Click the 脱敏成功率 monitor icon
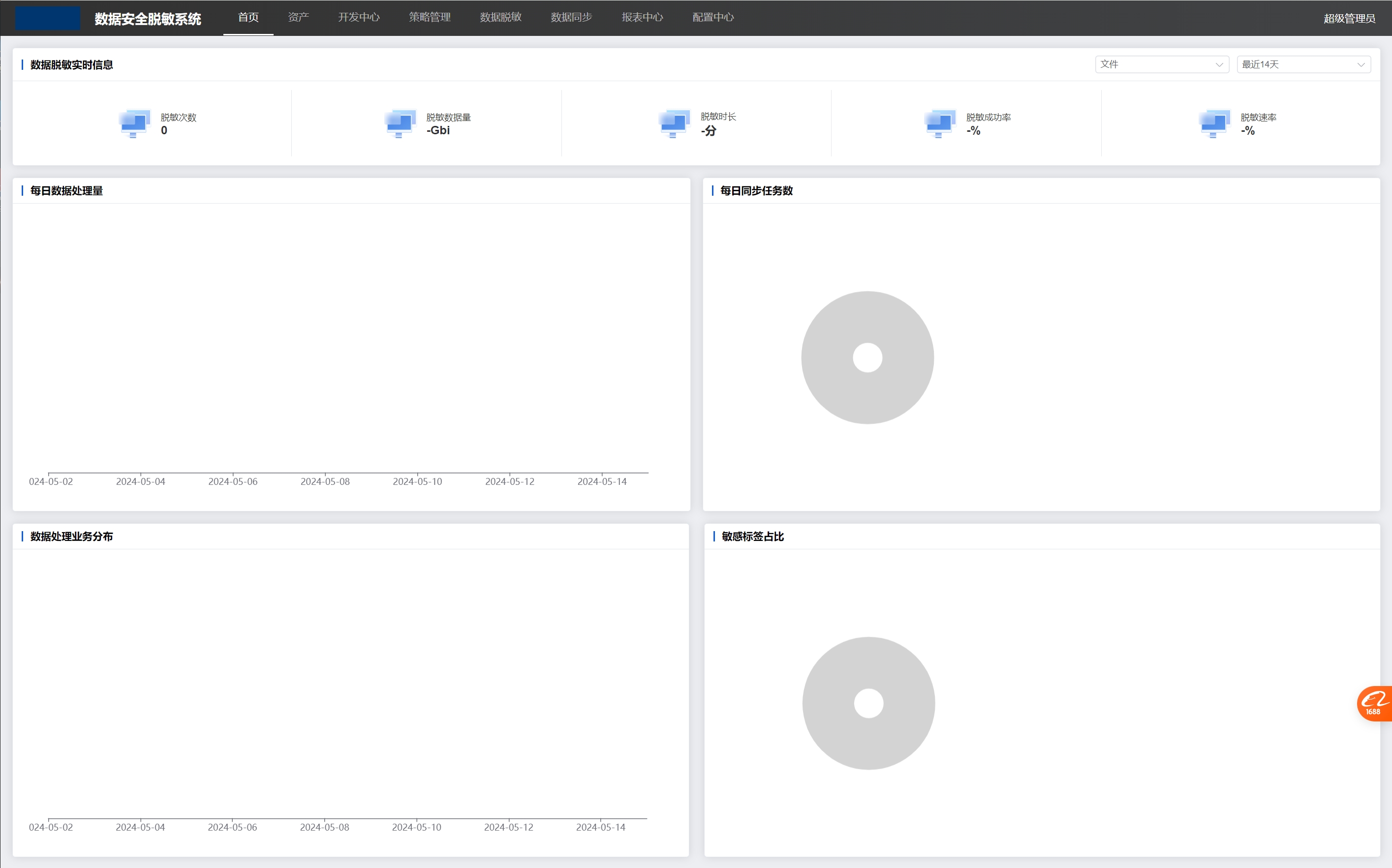Image resolution: width=1392 pixels, height=868 pixels. 940,123
